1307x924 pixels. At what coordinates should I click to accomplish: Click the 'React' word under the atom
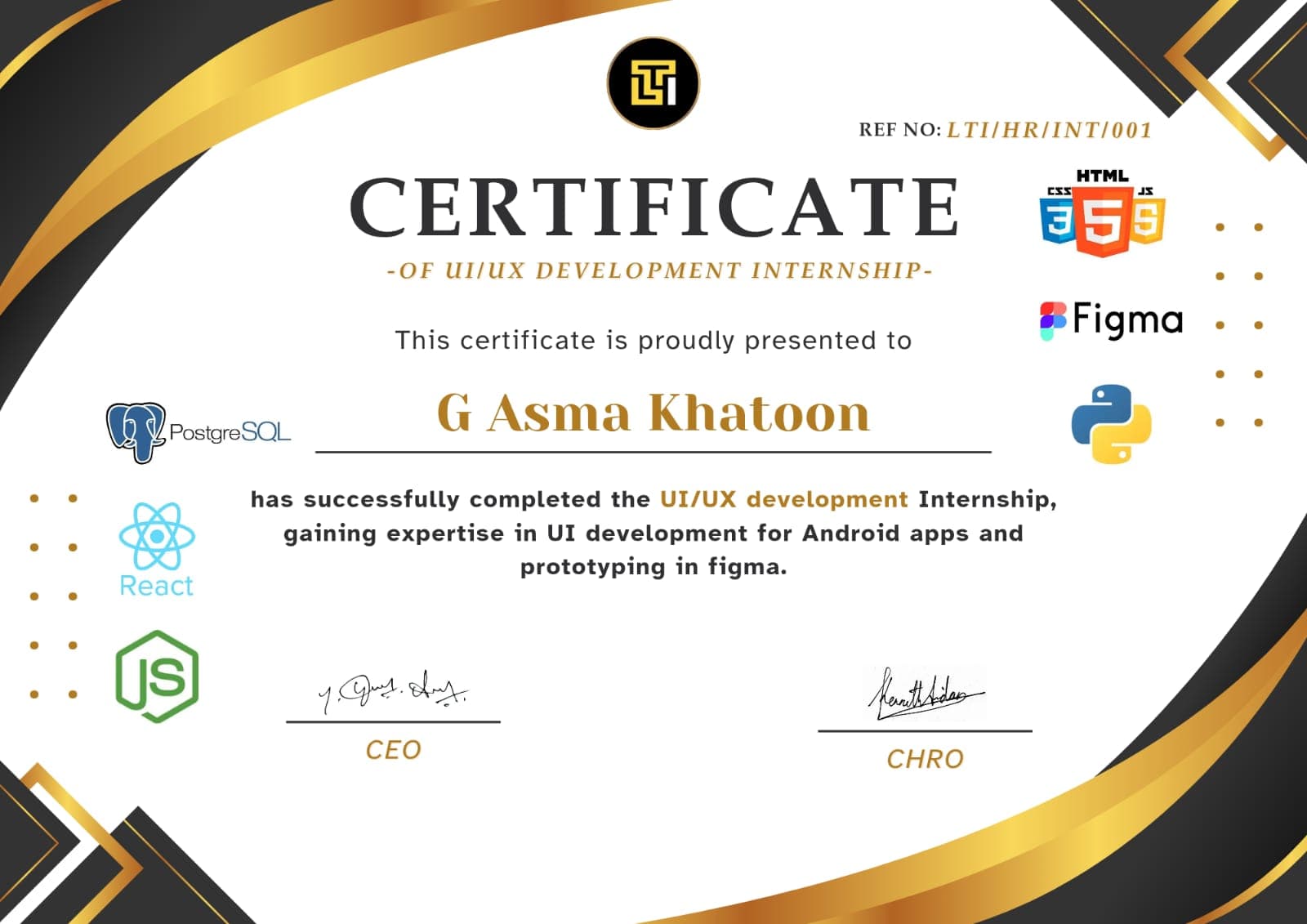156,586
